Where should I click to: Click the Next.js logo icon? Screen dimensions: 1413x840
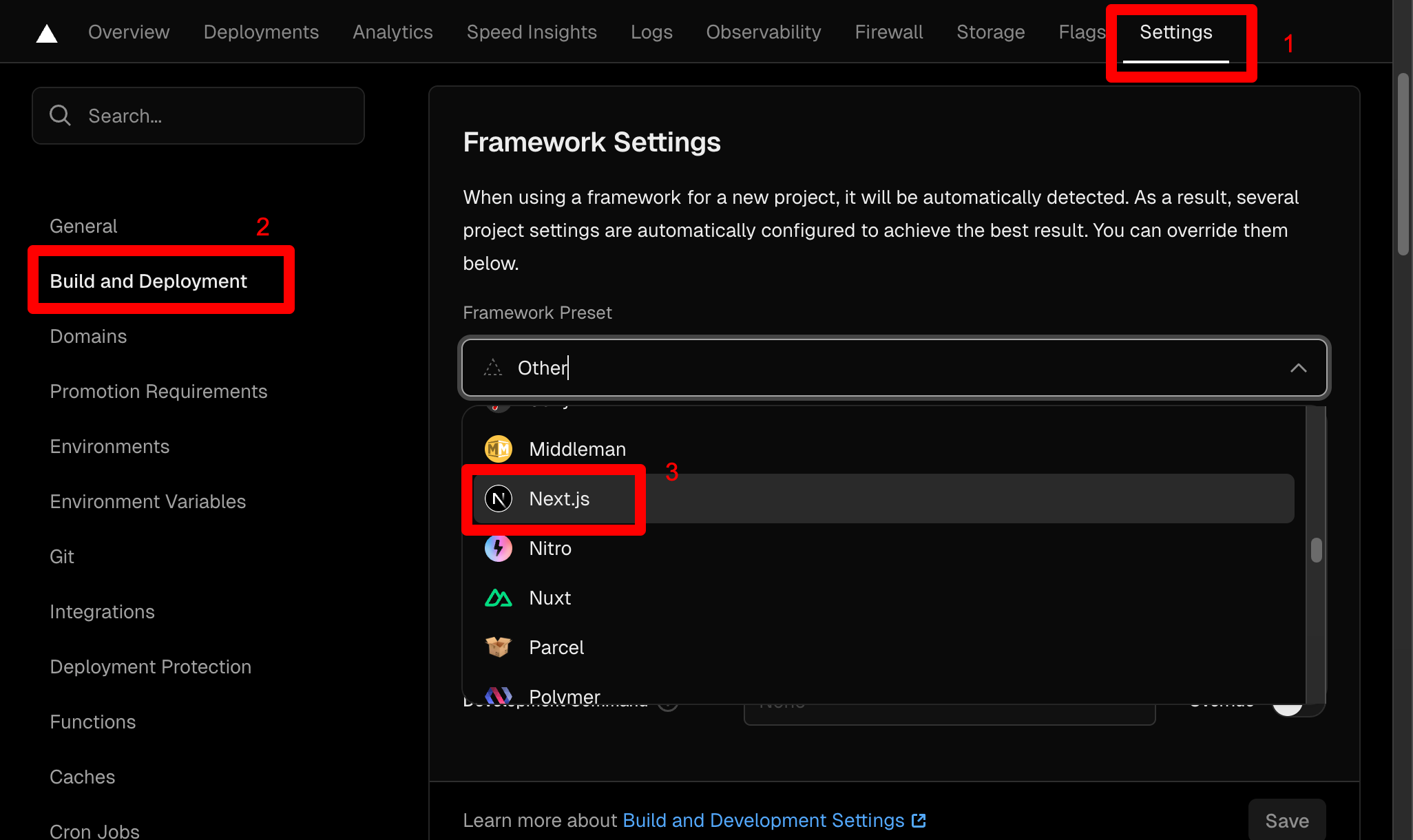[499, 498]
